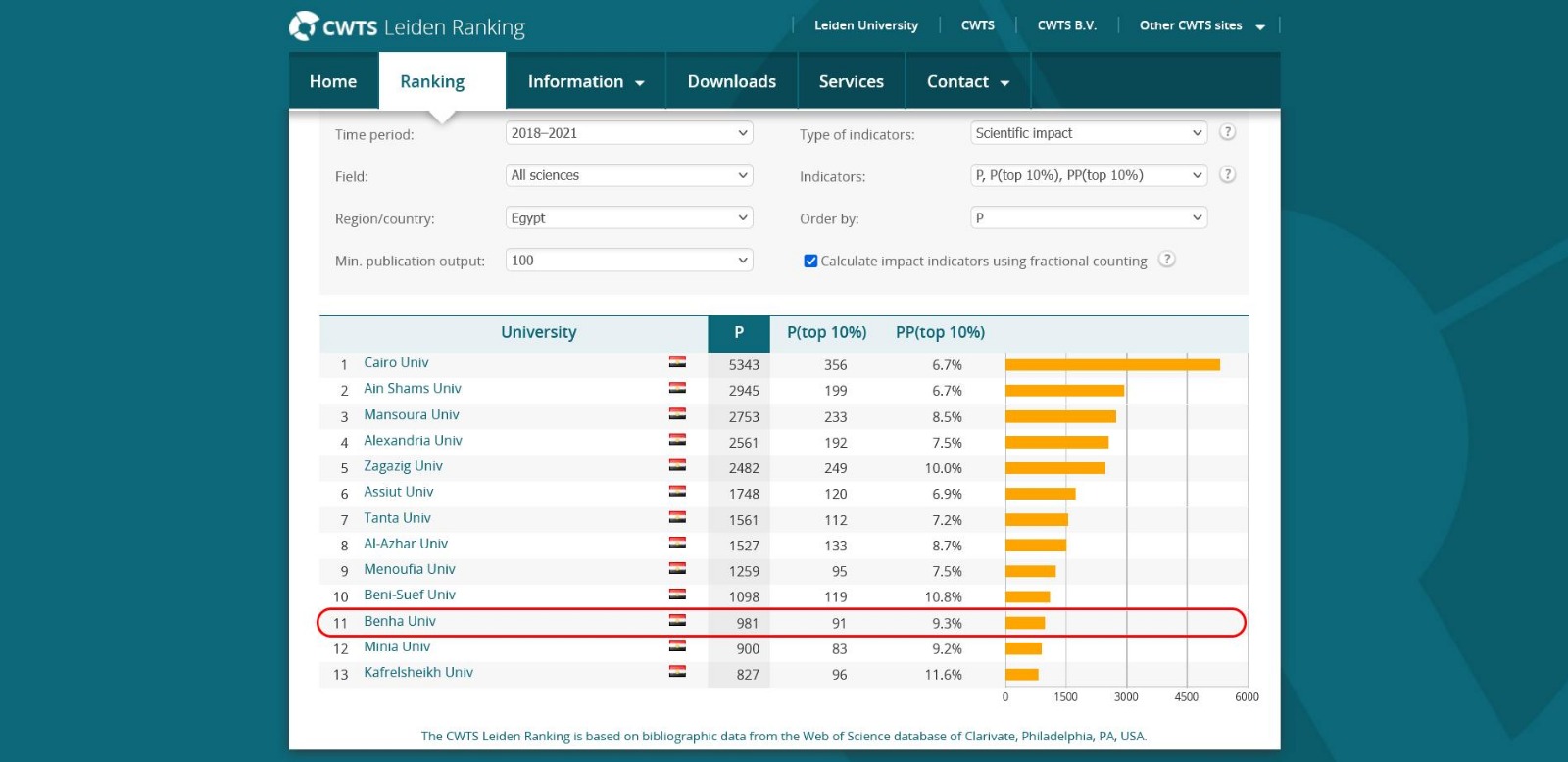Viewport: 1568px width, 762px height.
Task: Click Cairo Univ orange publication bar
Action: pos(1112,365)
